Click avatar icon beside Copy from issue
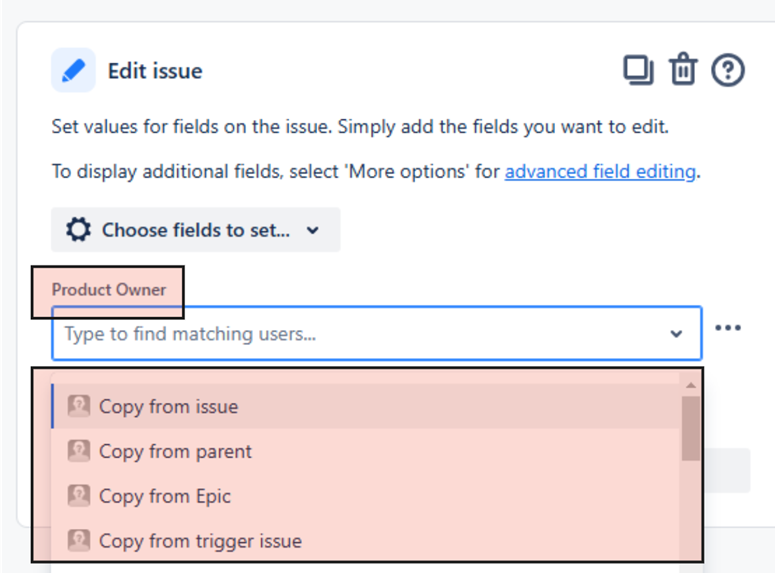The width and height of the screenshot is (775, 573). (x=79, y=406)
